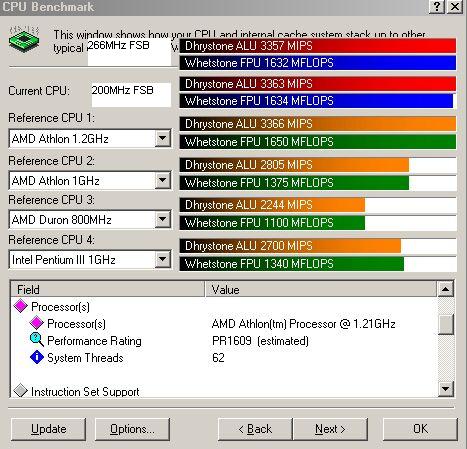The height and width of the screenshot is (449, 467).
Task: Select the 'PR1609 (estimated)' value
Action: click(x=260, y=341)
